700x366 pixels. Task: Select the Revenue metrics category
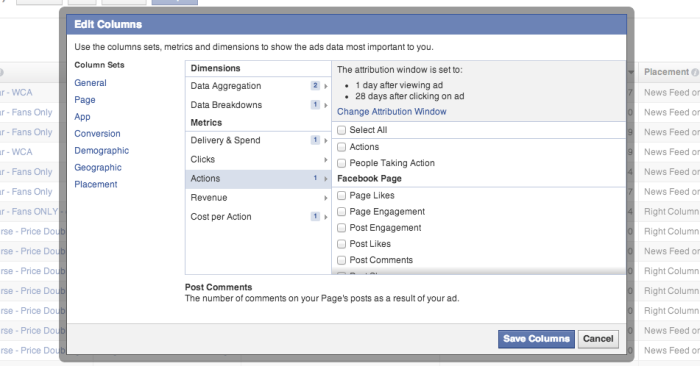tap(258, 198)
